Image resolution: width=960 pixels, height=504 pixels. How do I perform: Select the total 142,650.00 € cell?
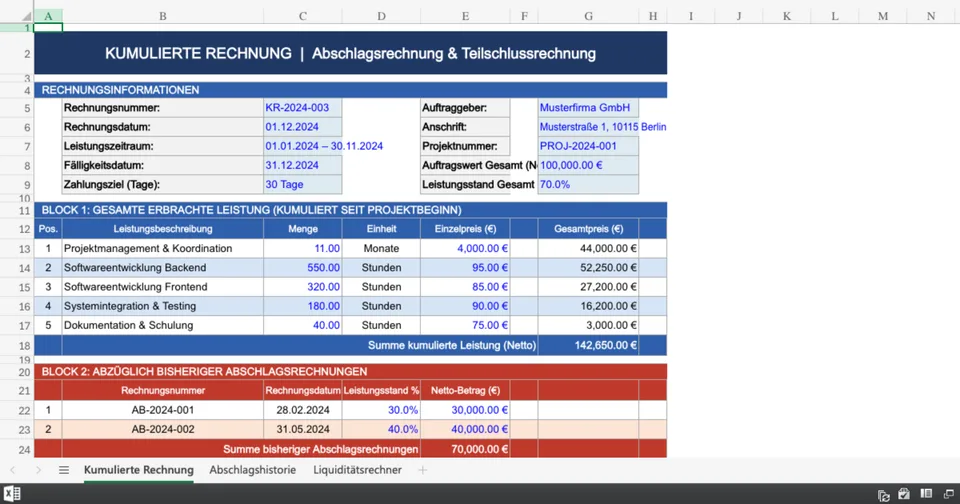588,345
